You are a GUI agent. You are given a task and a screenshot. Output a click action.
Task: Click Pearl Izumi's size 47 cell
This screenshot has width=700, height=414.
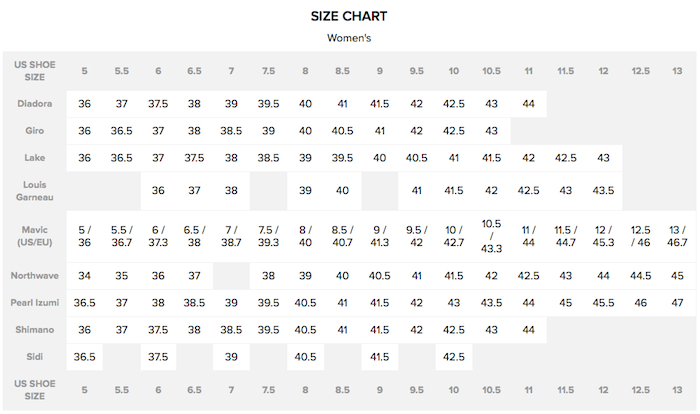point(678,302)
